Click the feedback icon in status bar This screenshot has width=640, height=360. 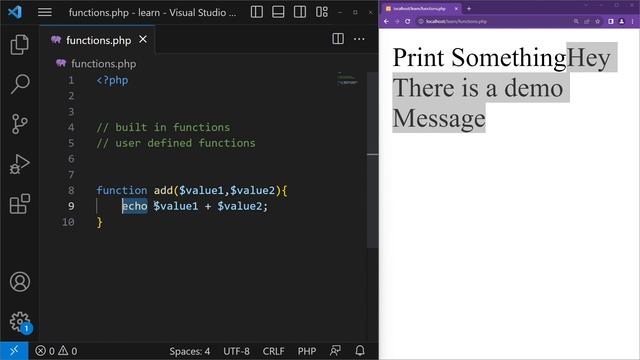tap(336, 351)
